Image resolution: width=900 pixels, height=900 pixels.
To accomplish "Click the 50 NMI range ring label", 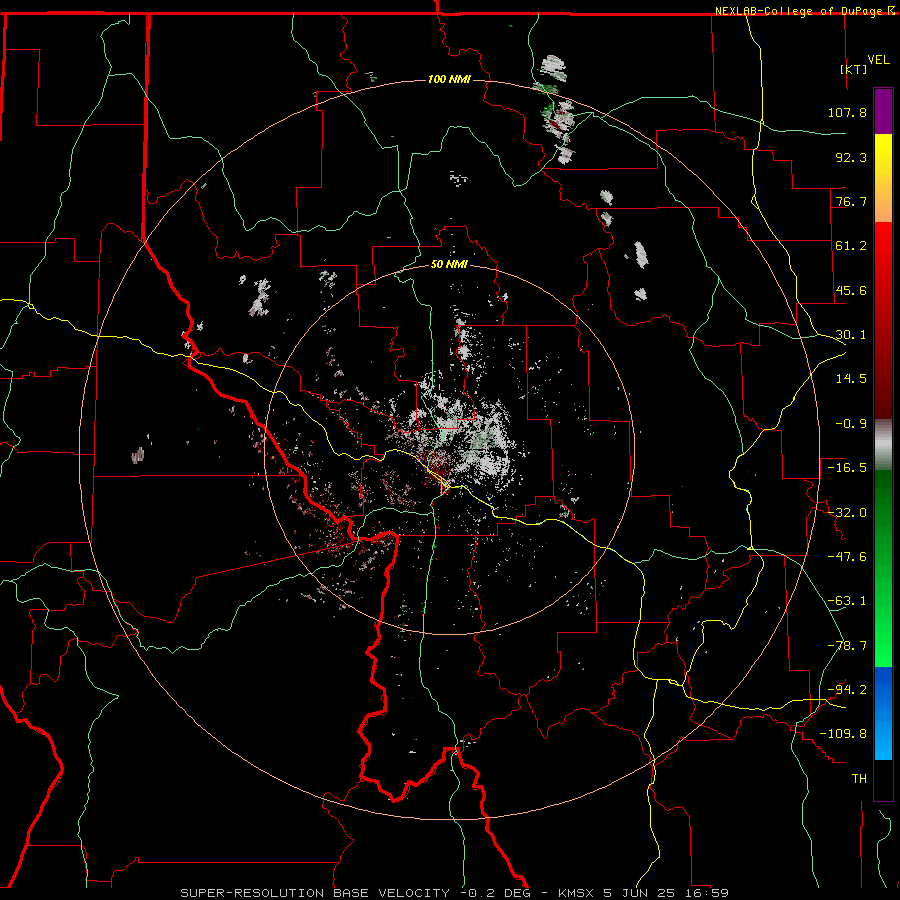I will click(x=449, y=264).
